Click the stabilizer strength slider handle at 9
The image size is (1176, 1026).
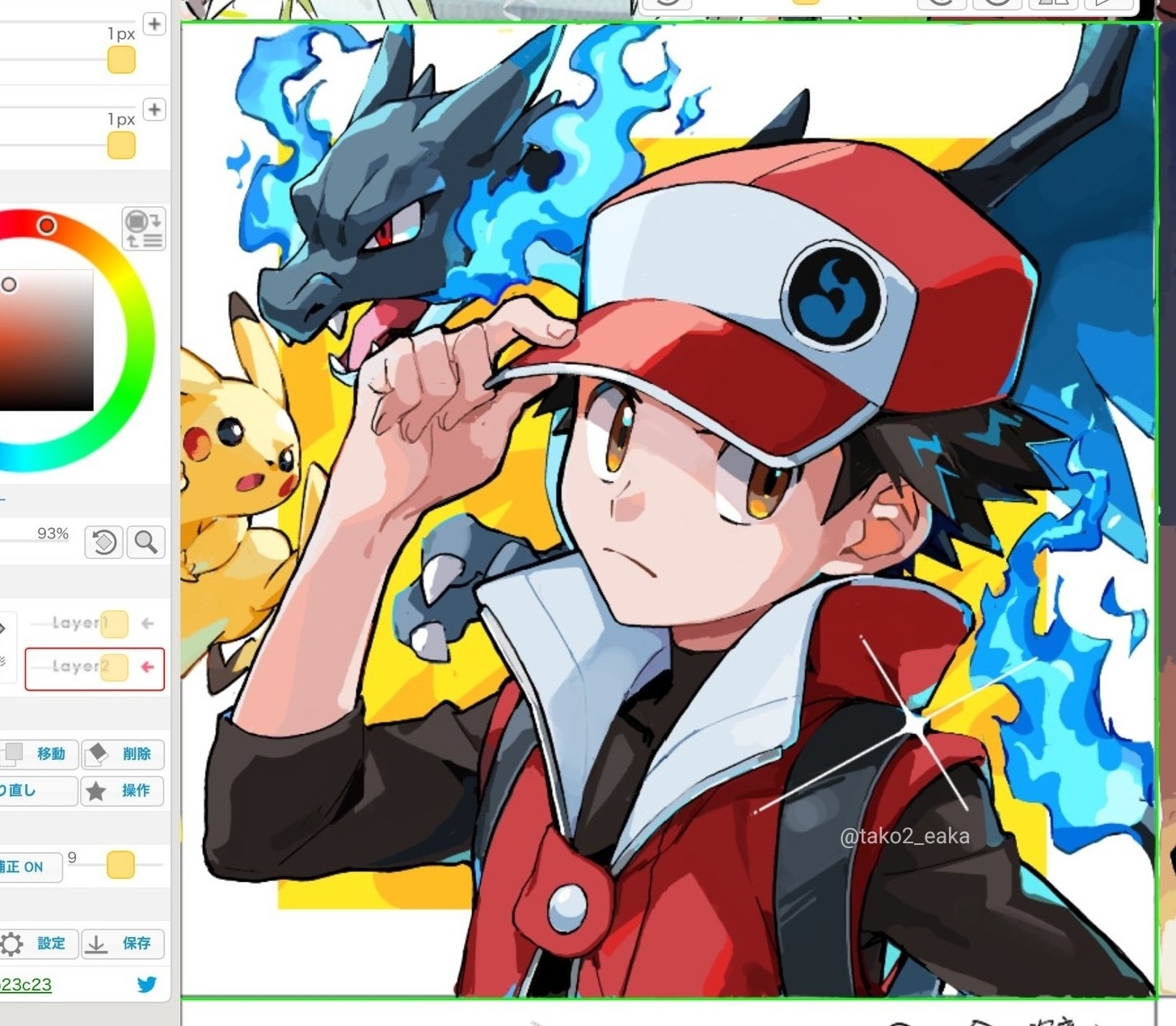pyautogui.click(x=120, y=864)
